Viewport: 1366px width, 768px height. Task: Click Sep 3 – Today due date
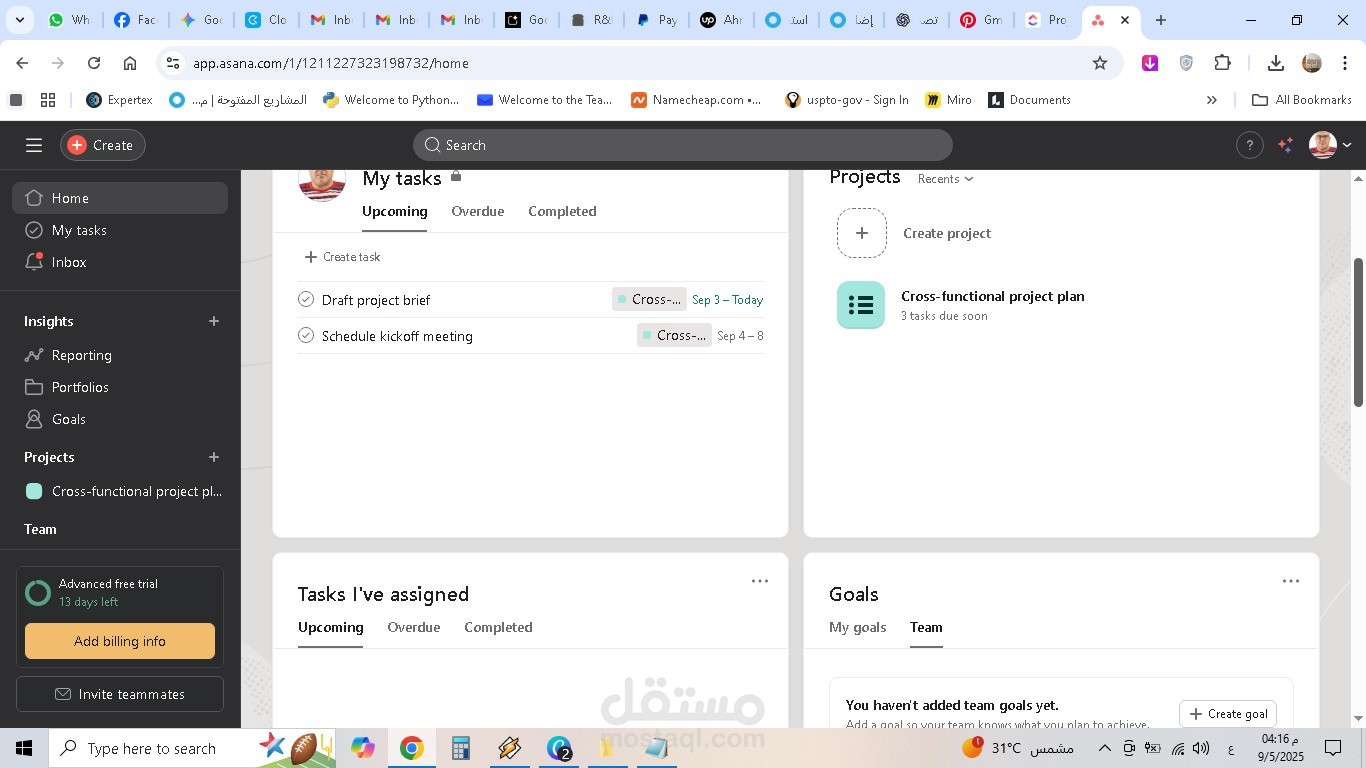point(728,299)
